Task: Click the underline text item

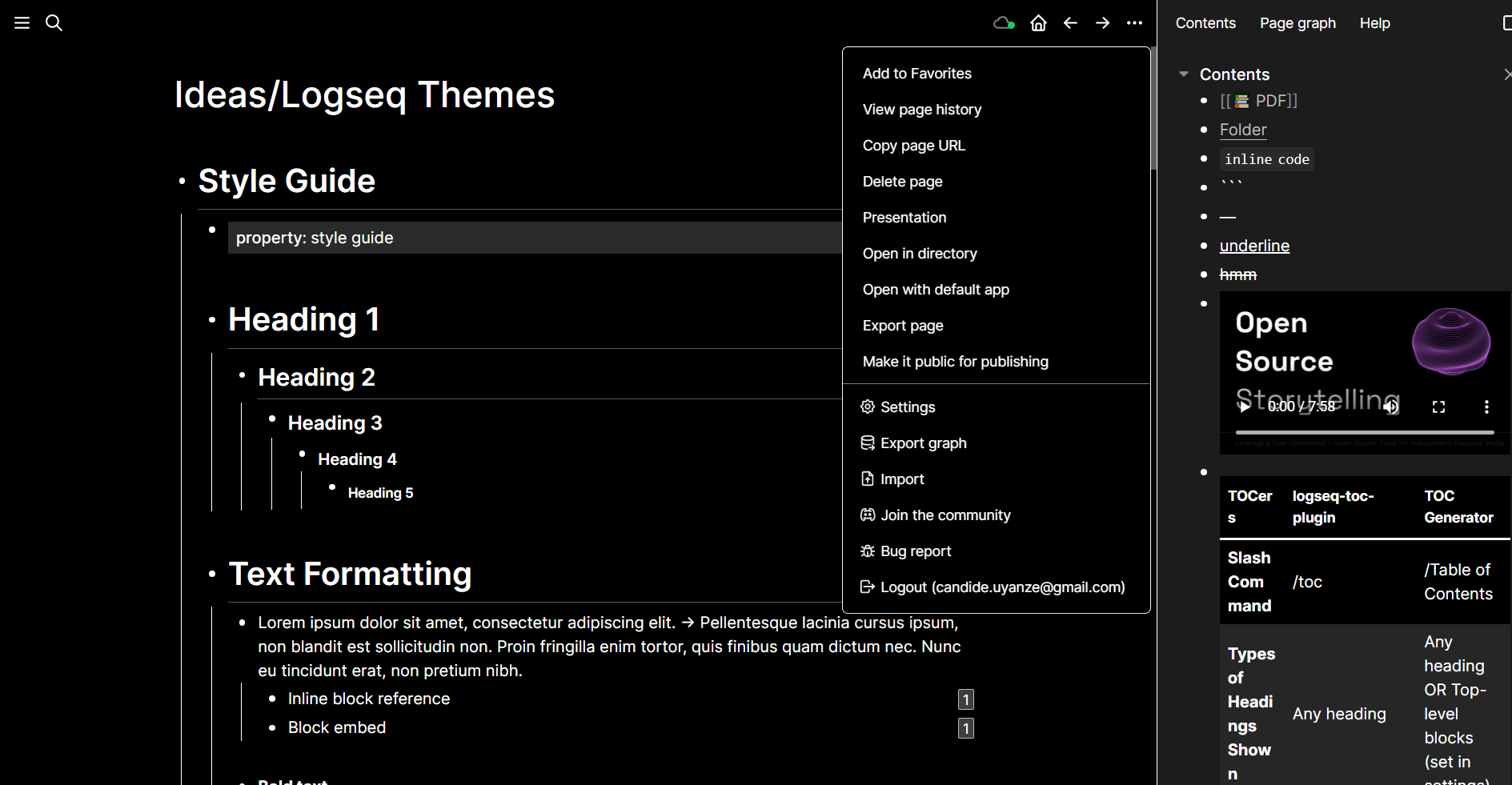Action: point(1254,246)
